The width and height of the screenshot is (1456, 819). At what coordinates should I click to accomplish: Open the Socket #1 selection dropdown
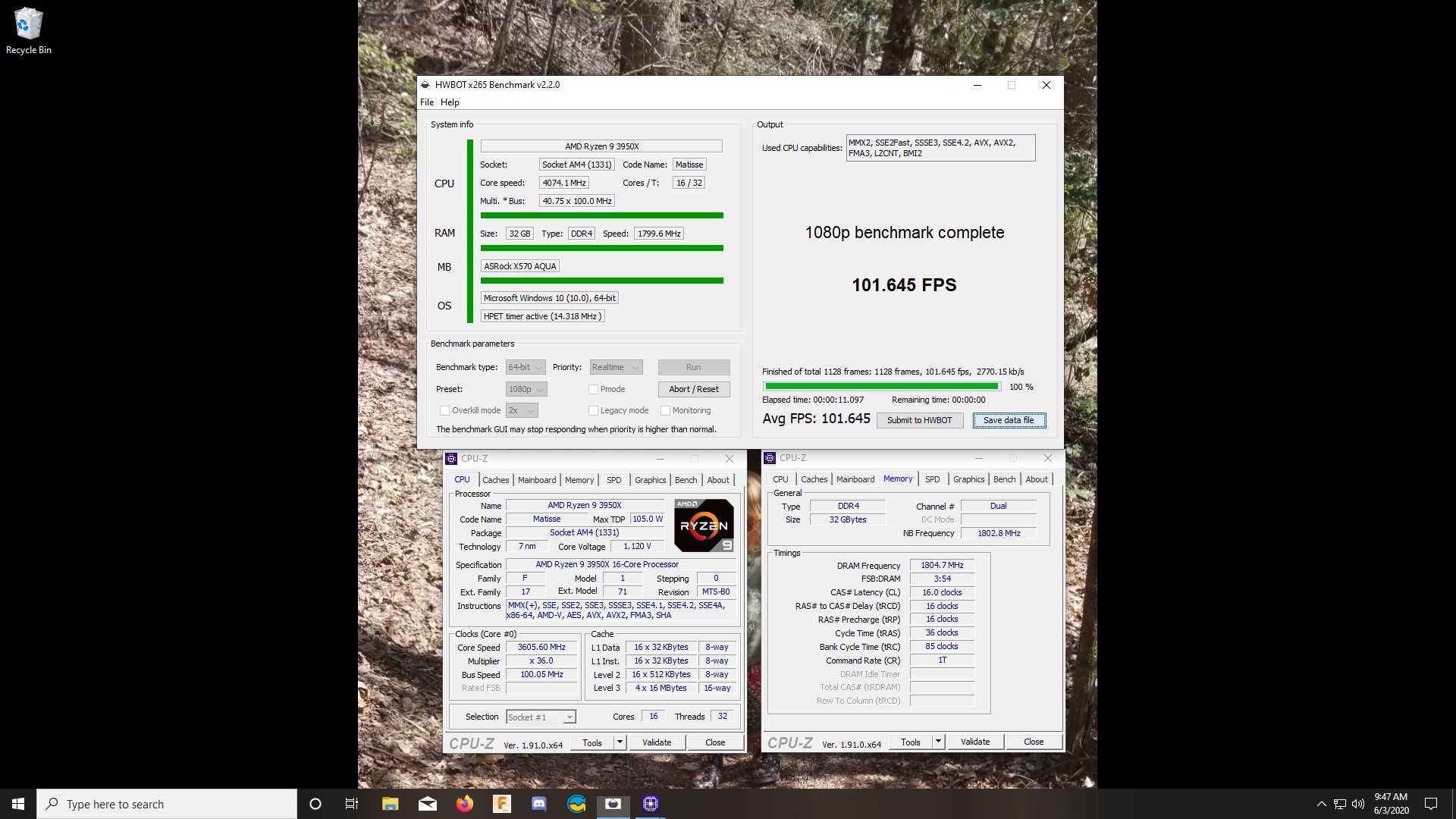pos(541,717)
